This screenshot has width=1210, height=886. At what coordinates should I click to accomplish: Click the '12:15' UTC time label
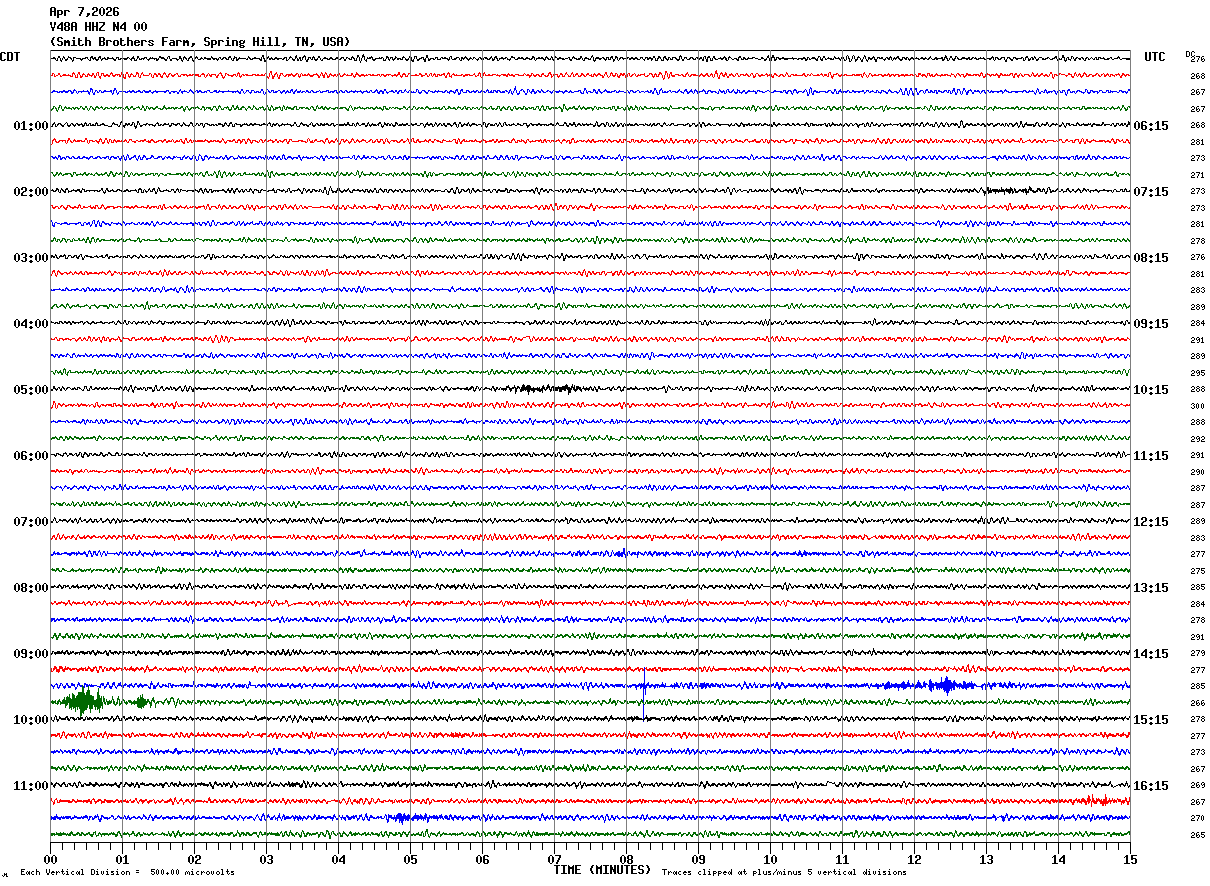point(1151,522)
